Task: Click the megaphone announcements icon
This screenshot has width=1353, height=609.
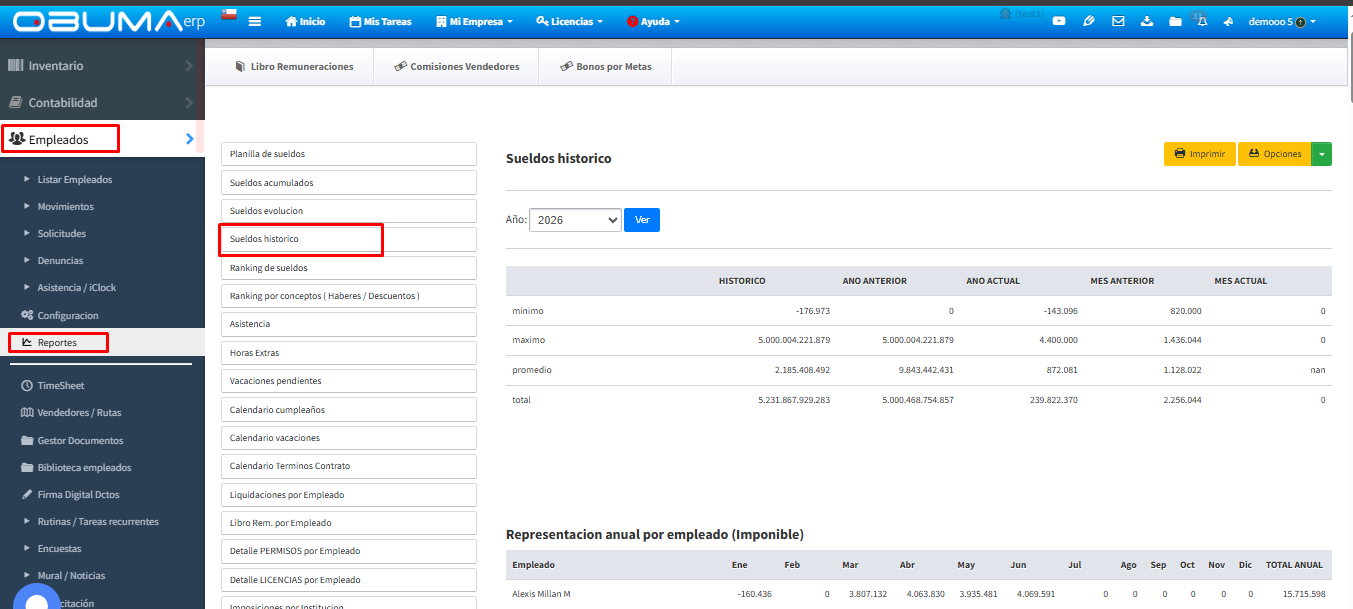Action: [1228, 21]
